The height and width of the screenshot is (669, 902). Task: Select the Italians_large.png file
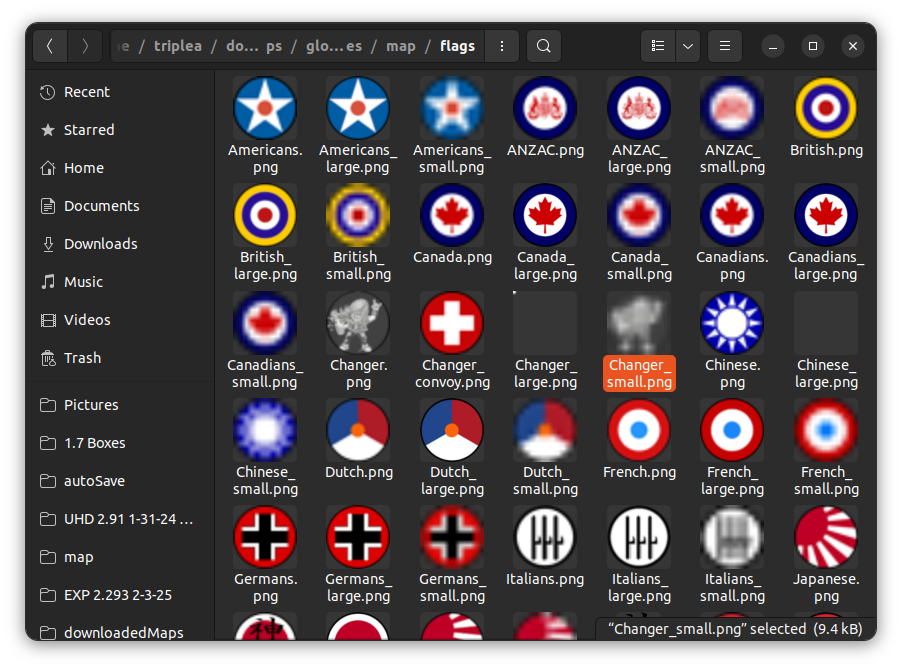click(639, 537)
